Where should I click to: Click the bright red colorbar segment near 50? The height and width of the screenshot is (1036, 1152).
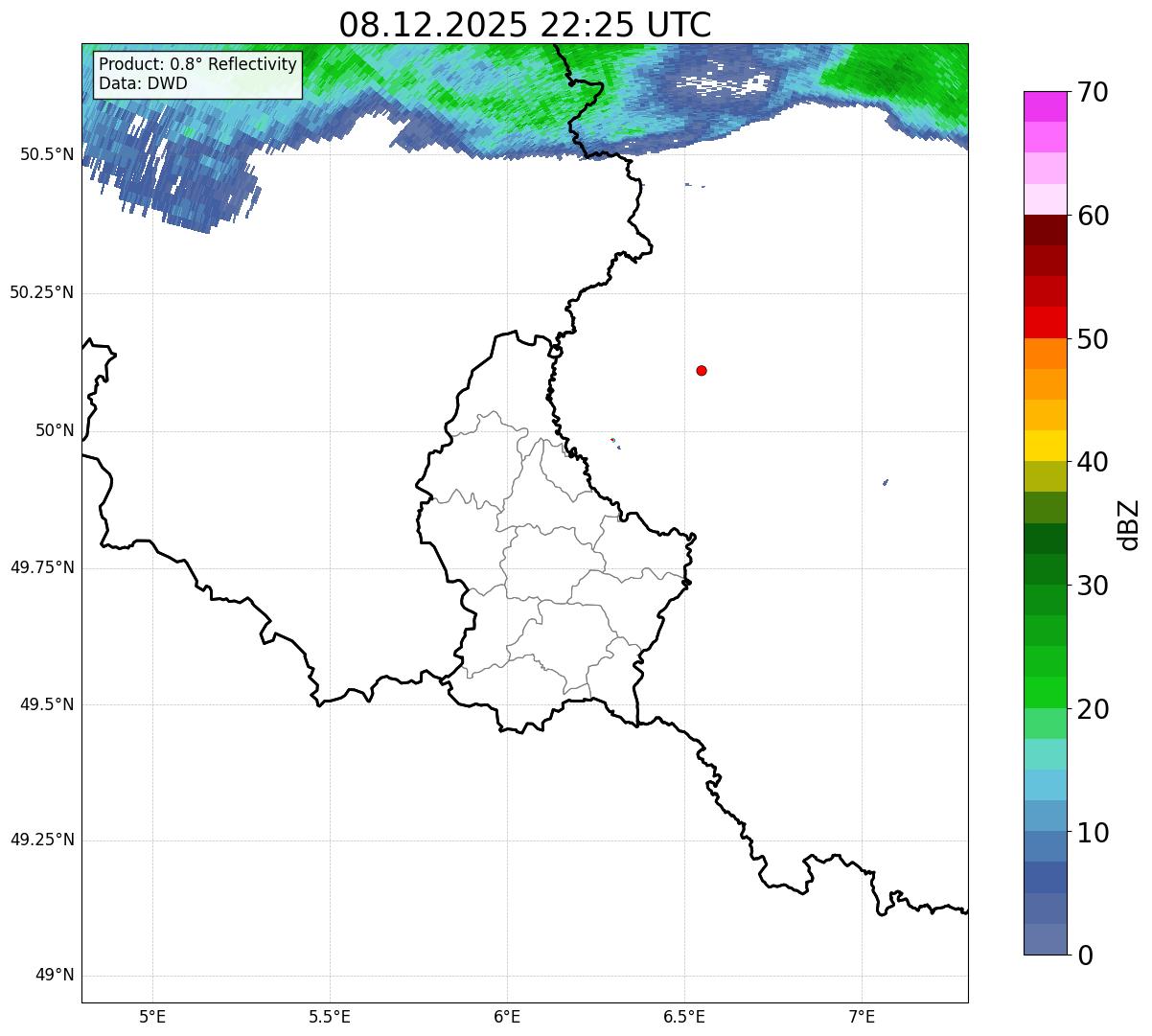pos(1046,323)
